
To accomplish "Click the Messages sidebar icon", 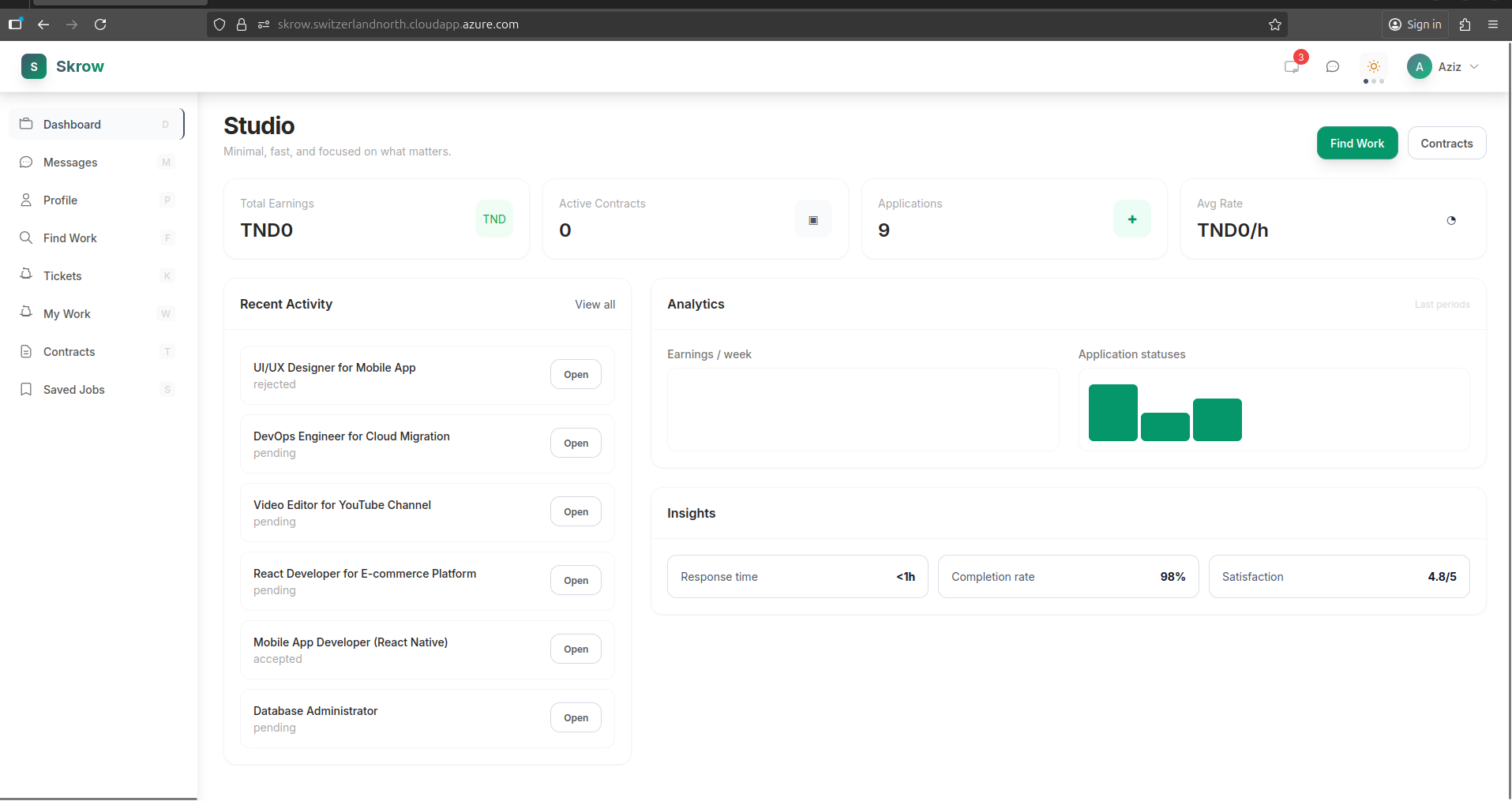I will click(x=26, y=163).
